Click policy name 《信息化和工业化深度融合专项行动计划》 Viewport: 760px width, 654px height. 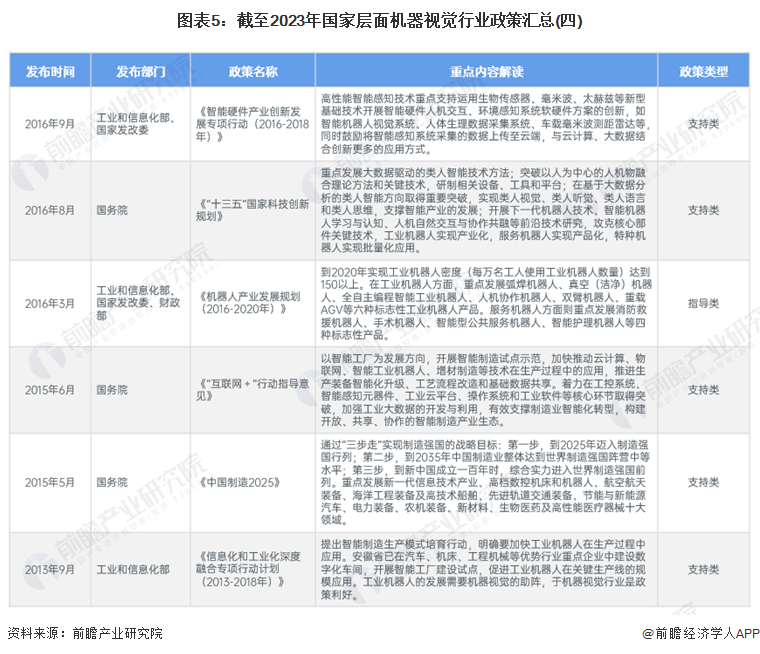(x=248, y=569)
